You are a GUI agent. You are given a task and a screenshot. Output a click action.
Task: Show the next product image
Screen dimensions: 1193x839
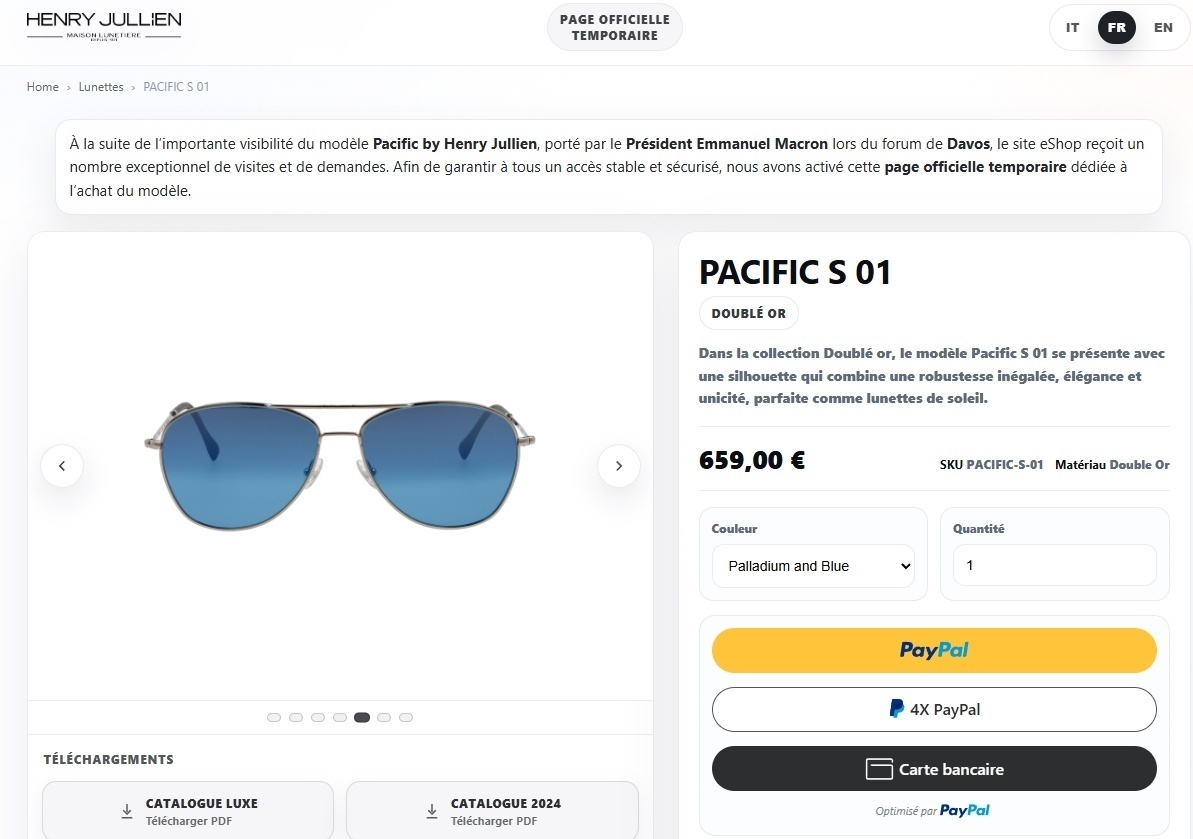619,466
